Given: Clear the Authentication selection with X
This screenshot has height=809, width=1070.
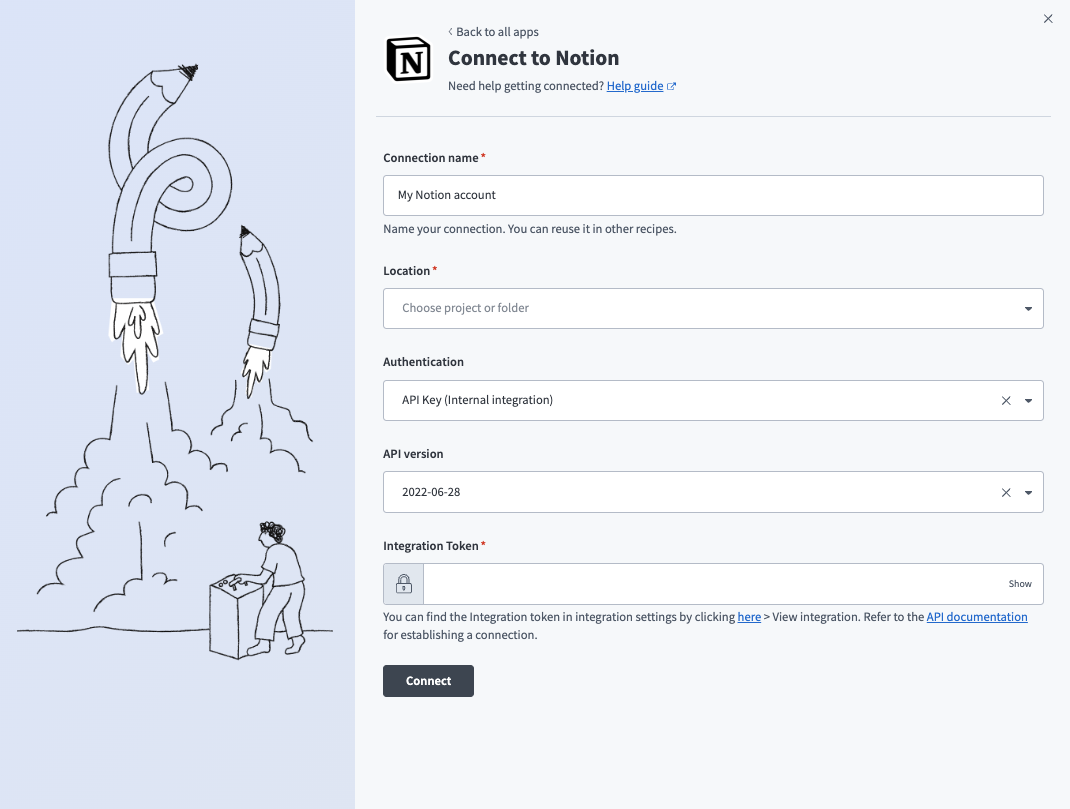Looking at the screenshot, I should coord(1006,400).
